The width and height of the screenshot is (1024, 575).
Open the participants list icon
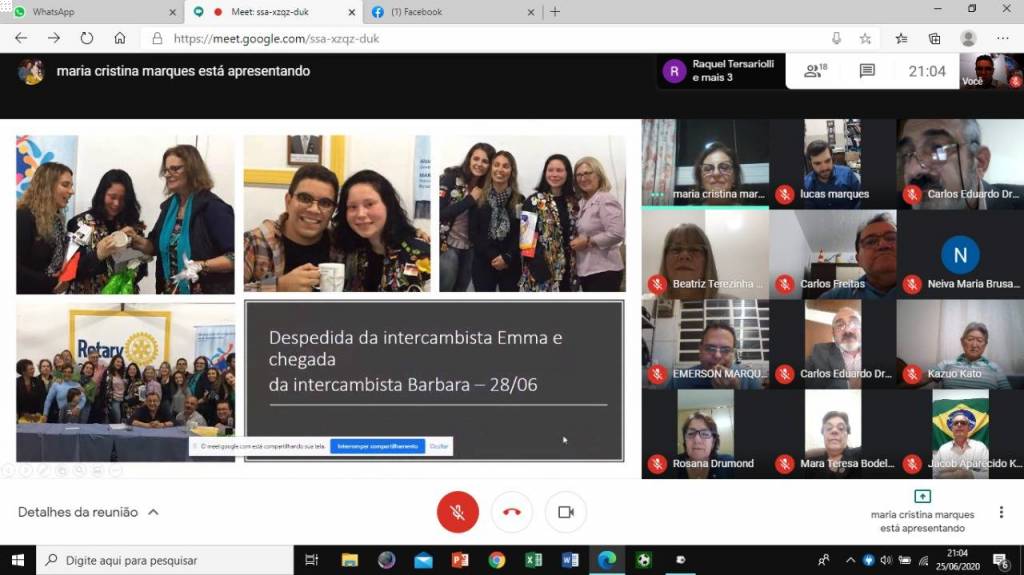(815, 71)
